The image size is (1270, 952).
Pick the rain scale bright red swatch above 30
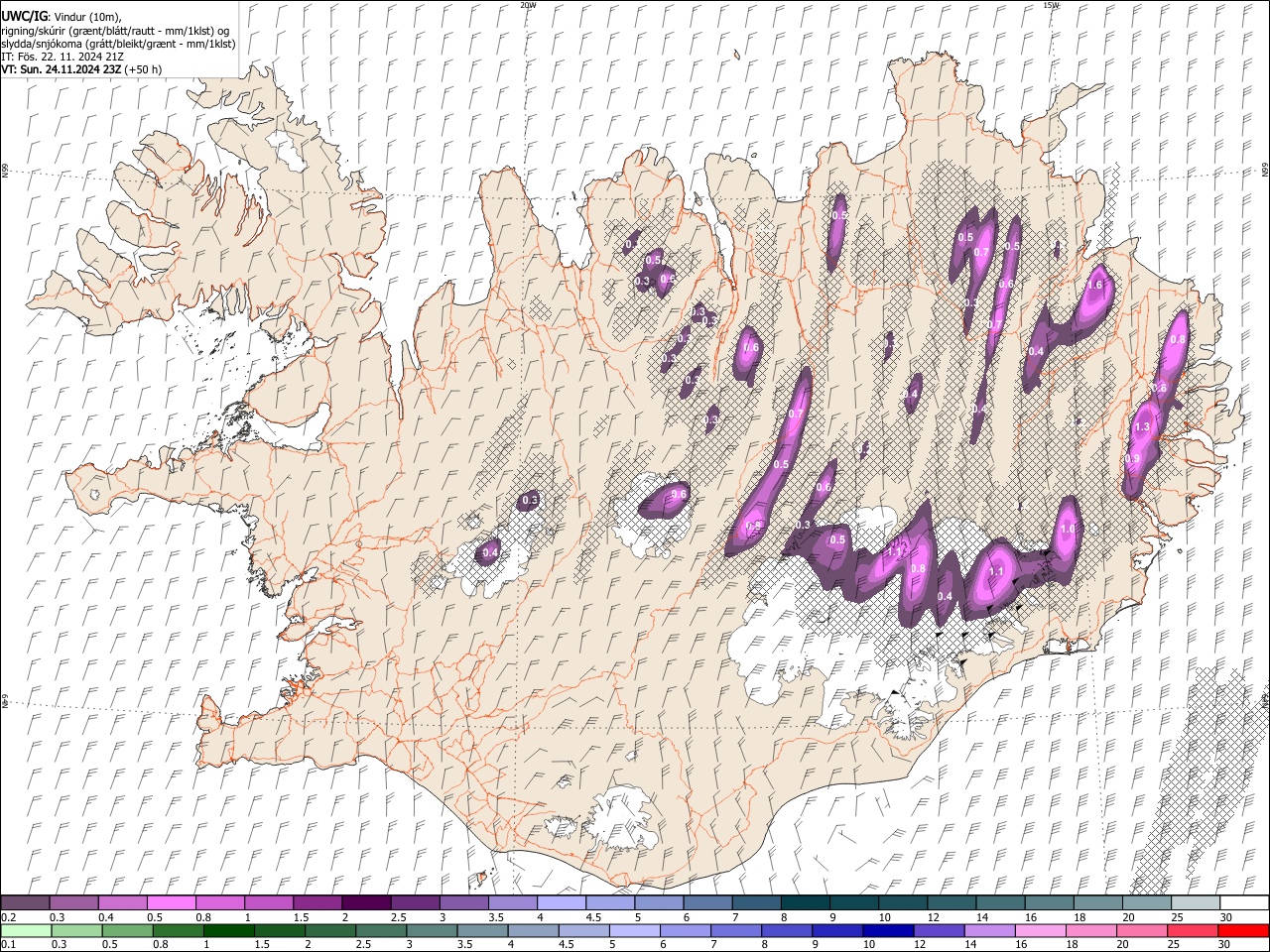coord(1245,931)
